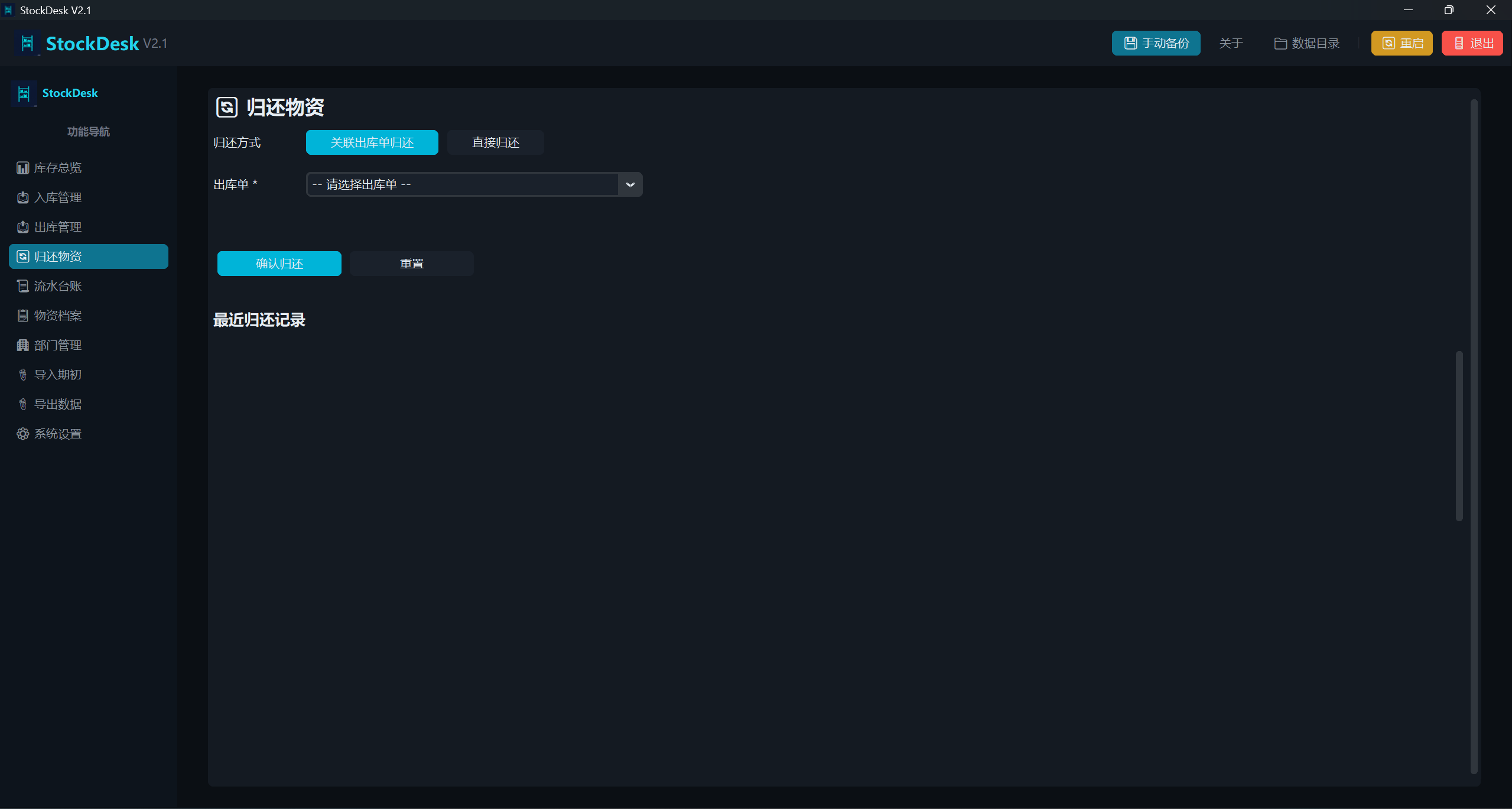Open the 请选择出库单 dropdown
This screenshot has width=1512, height=809.
474,184
